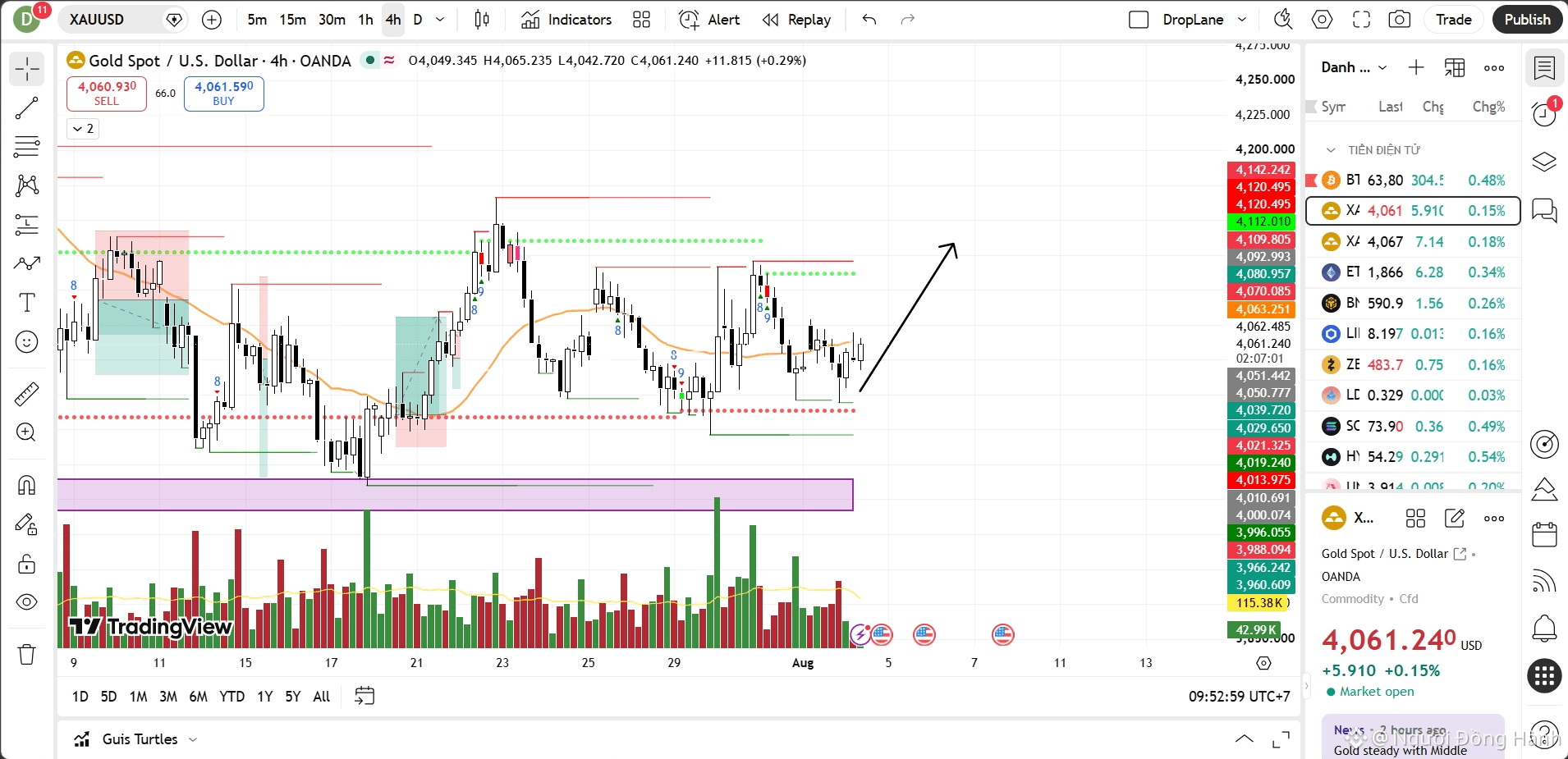Add a symbol to compare
The height and width of the screenshot is (759, 1568).
[x=212, y=20]
